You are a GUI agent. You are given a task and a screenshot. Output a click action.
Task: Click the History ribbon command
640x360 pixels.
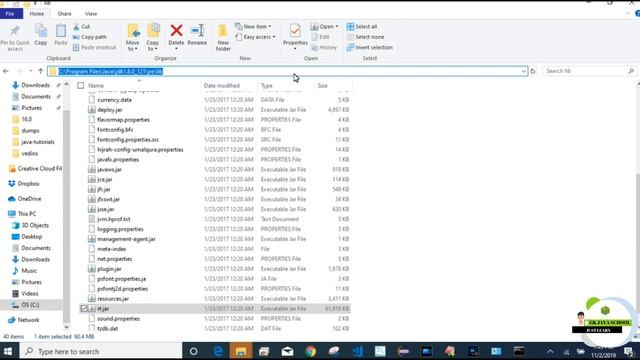coord(324,47)
